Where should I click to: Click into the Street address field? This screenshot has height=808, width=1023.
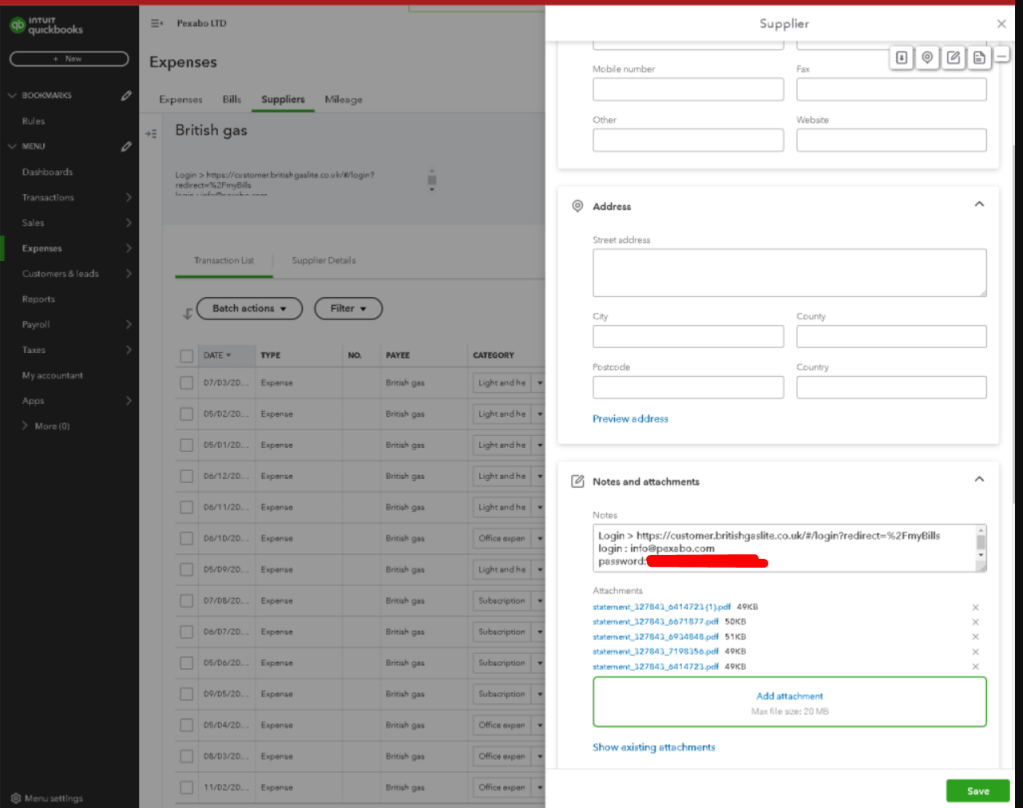pyautogui.click(x=789, y=273)
